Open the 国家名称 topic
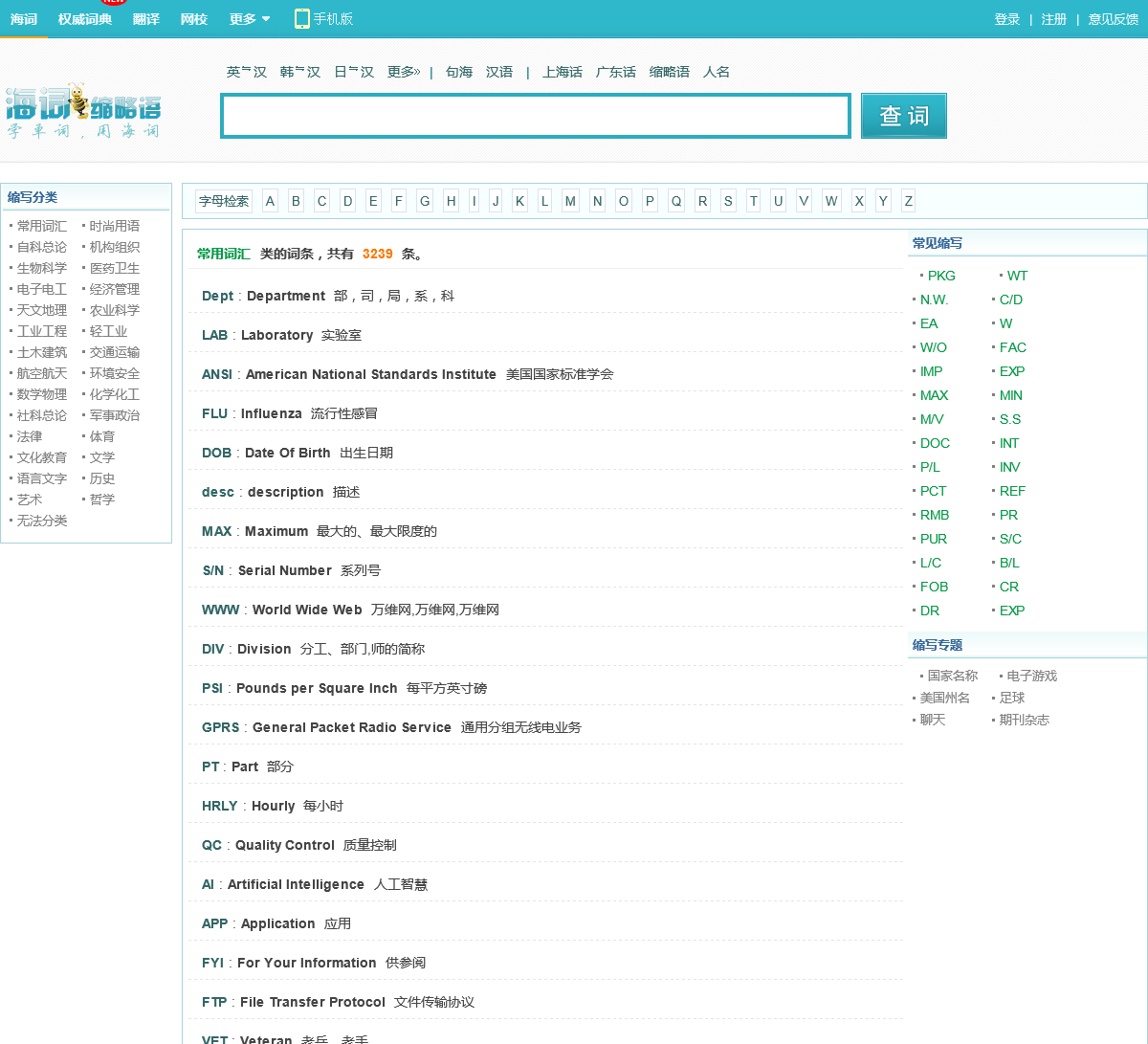 pyautogui.click(x=953, y=676)
